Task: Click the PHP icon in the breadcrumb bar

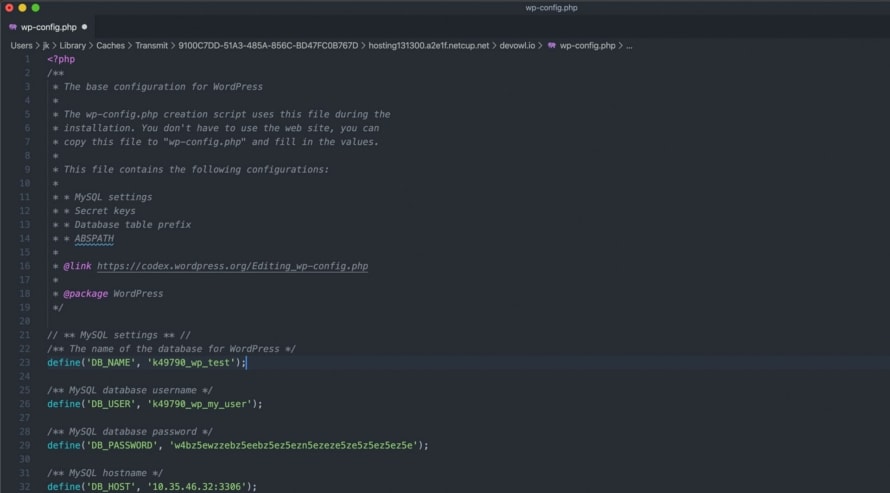Action: pos(551,45)
